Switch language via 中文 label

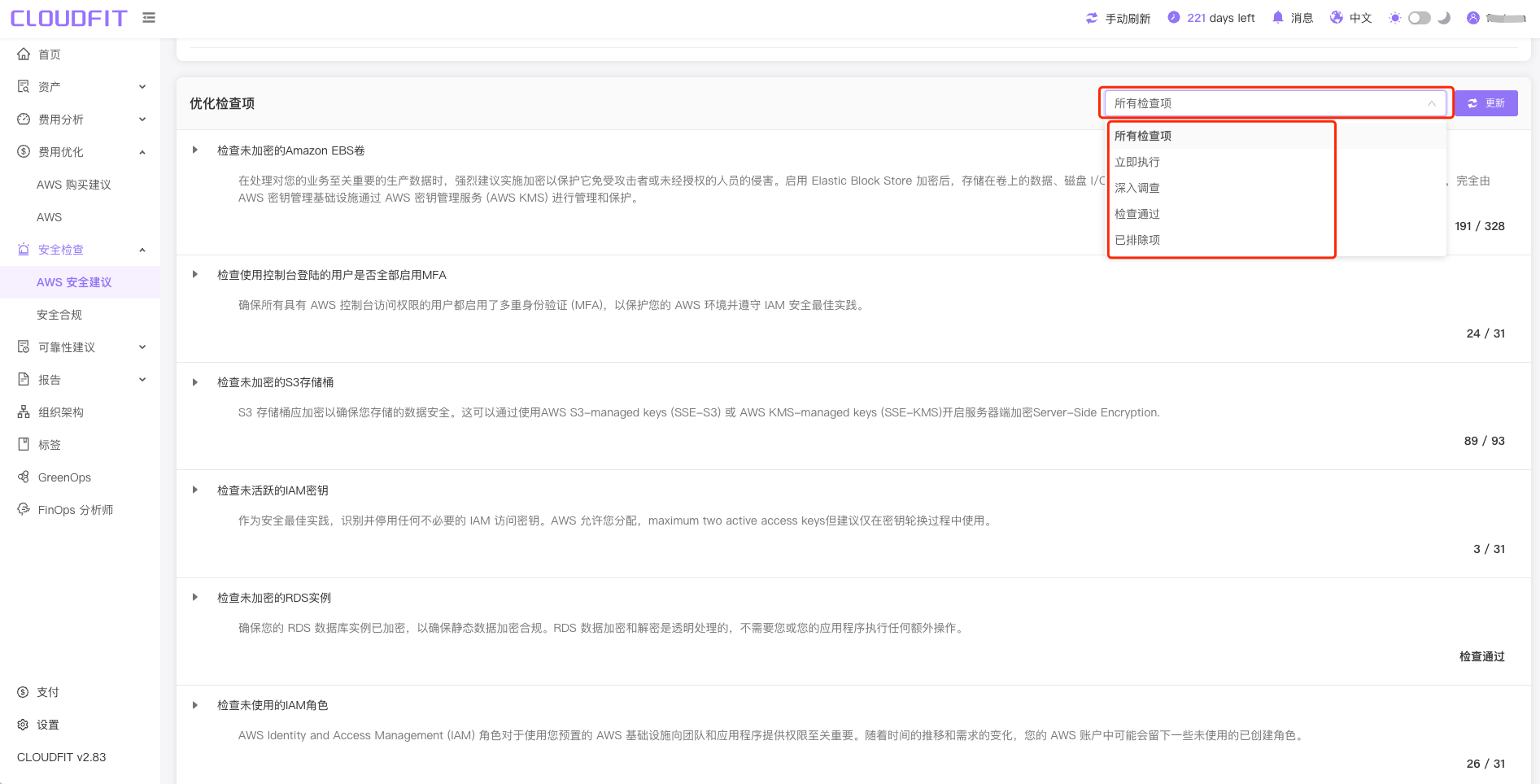point(1360,18)
